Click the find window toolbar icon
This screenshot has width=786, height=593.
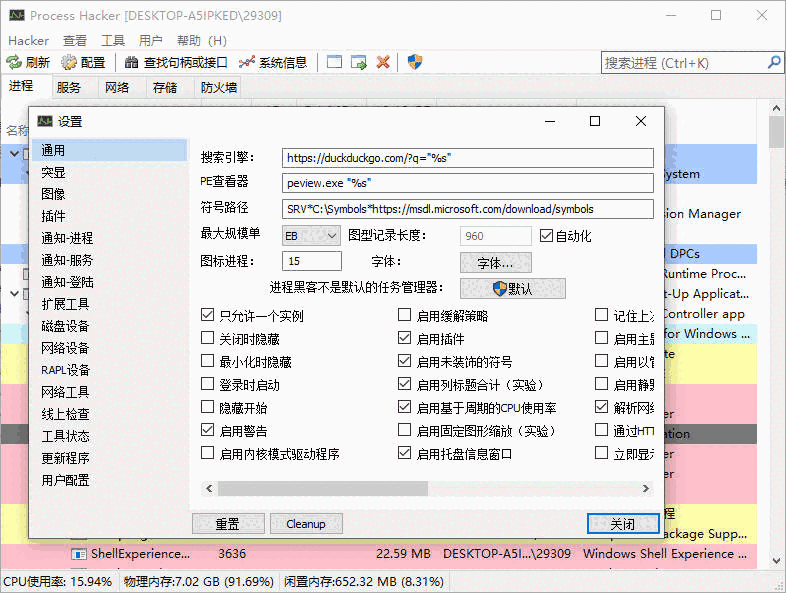click(x=334, y=62)
